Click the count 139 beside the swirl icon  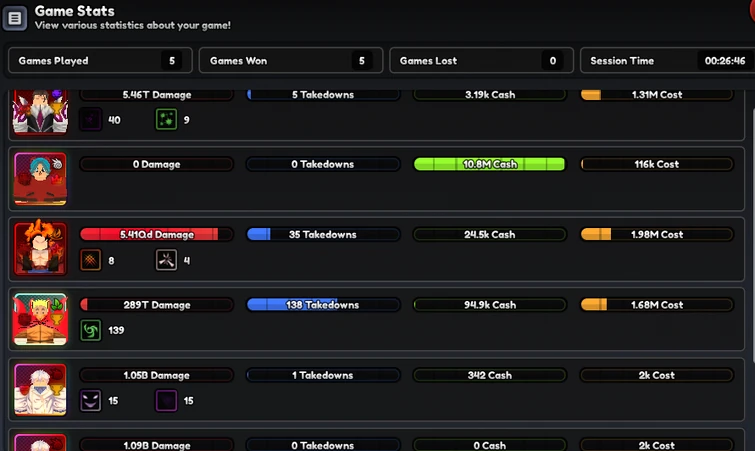(116, 330)
